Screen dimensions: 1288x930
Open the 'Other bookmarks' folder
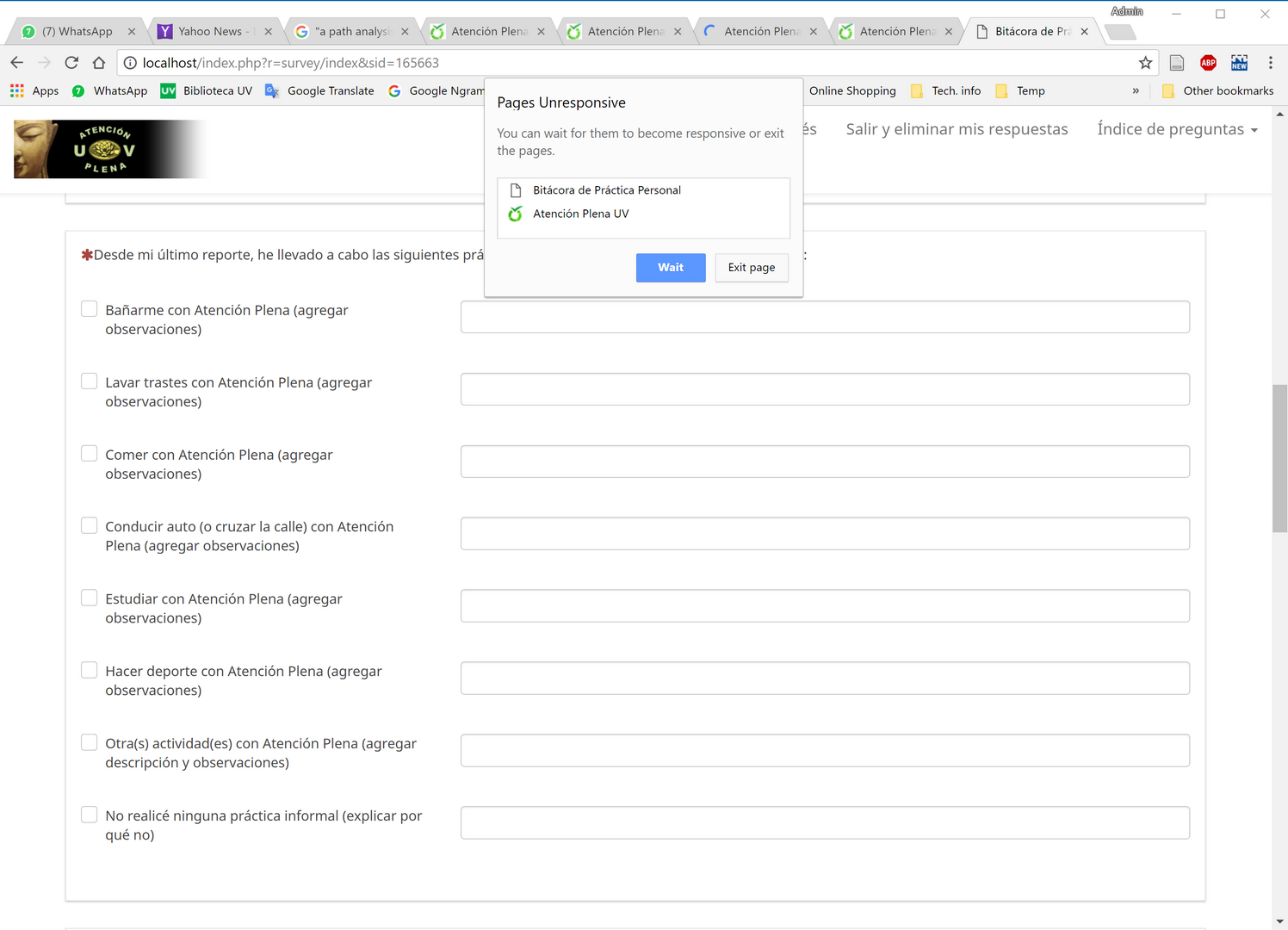(1217, 90)
